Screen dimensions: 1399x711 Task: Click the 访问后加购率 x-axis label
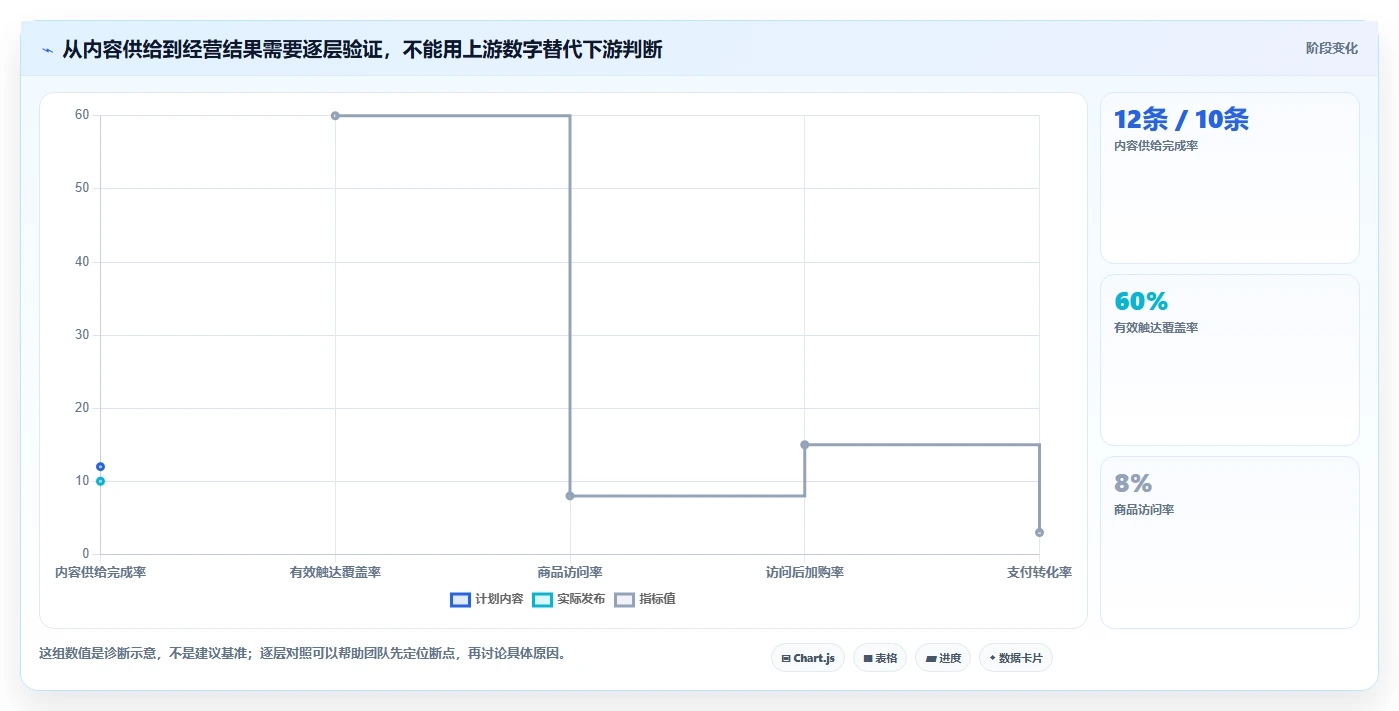click(x=805, y=572)
